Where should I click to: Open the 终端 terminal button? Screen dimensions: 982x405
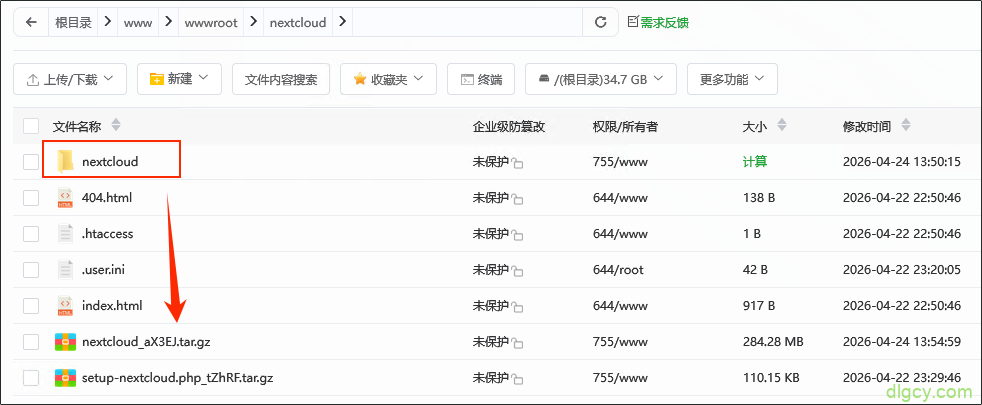481,79
